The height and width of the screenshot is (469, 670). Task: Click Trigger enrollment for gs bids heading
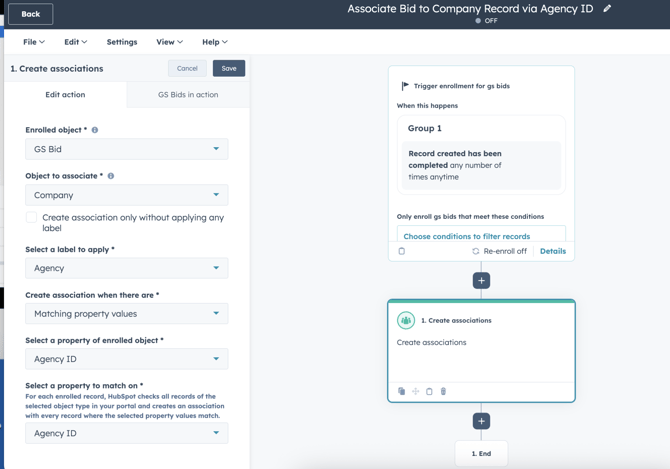461,86
